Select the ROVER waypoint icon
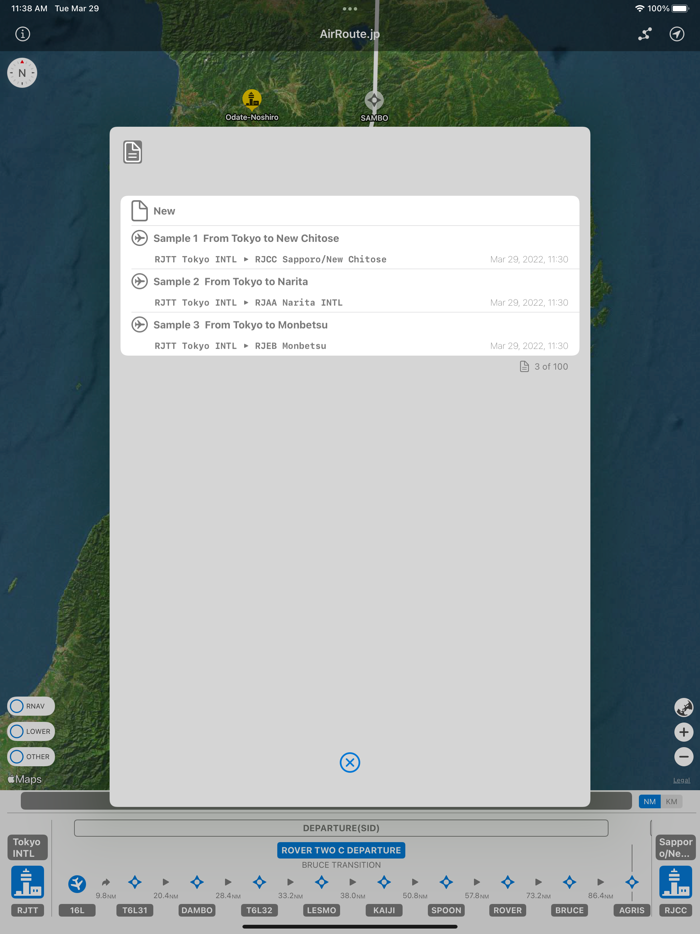Viewport: 700px width, 934px height. [508, 882]
